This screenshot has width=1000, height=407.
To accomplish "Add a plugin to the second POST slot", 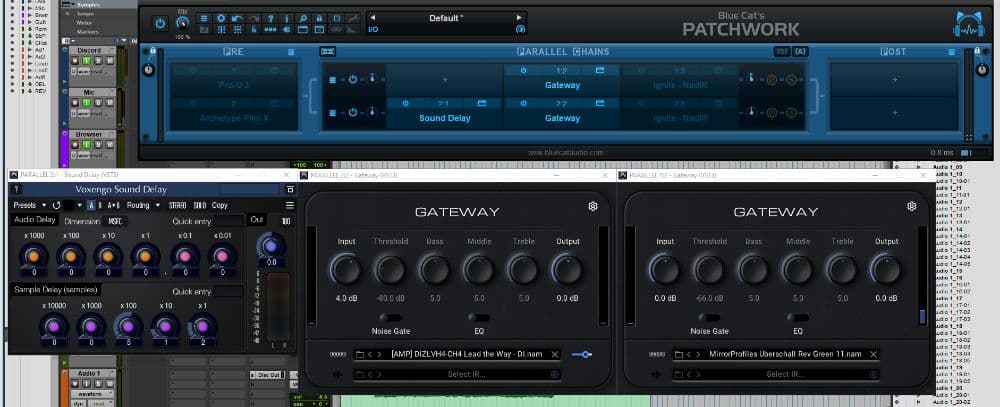I will (893, 113).
